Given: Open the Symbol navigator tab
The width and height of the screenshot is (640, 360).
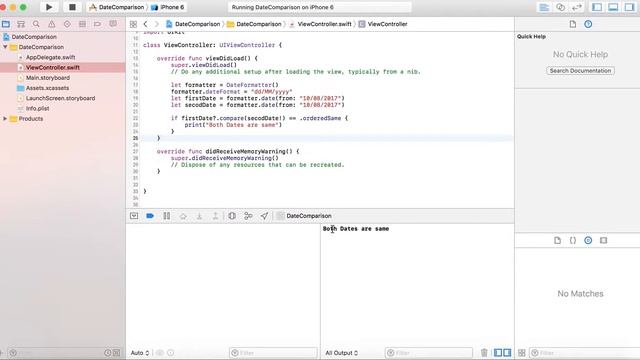Looking at the screenshot, I should 21,24.
